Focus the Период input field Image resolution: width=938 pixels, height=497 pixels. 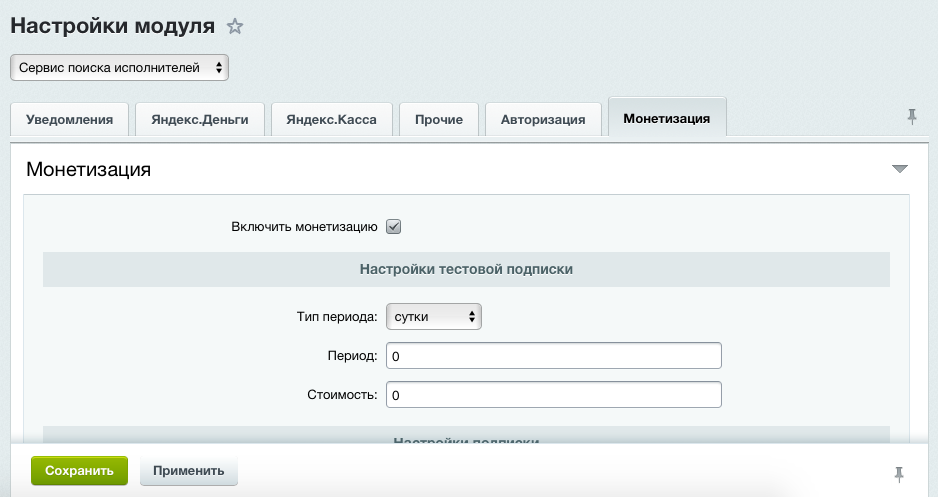(554, 356)
